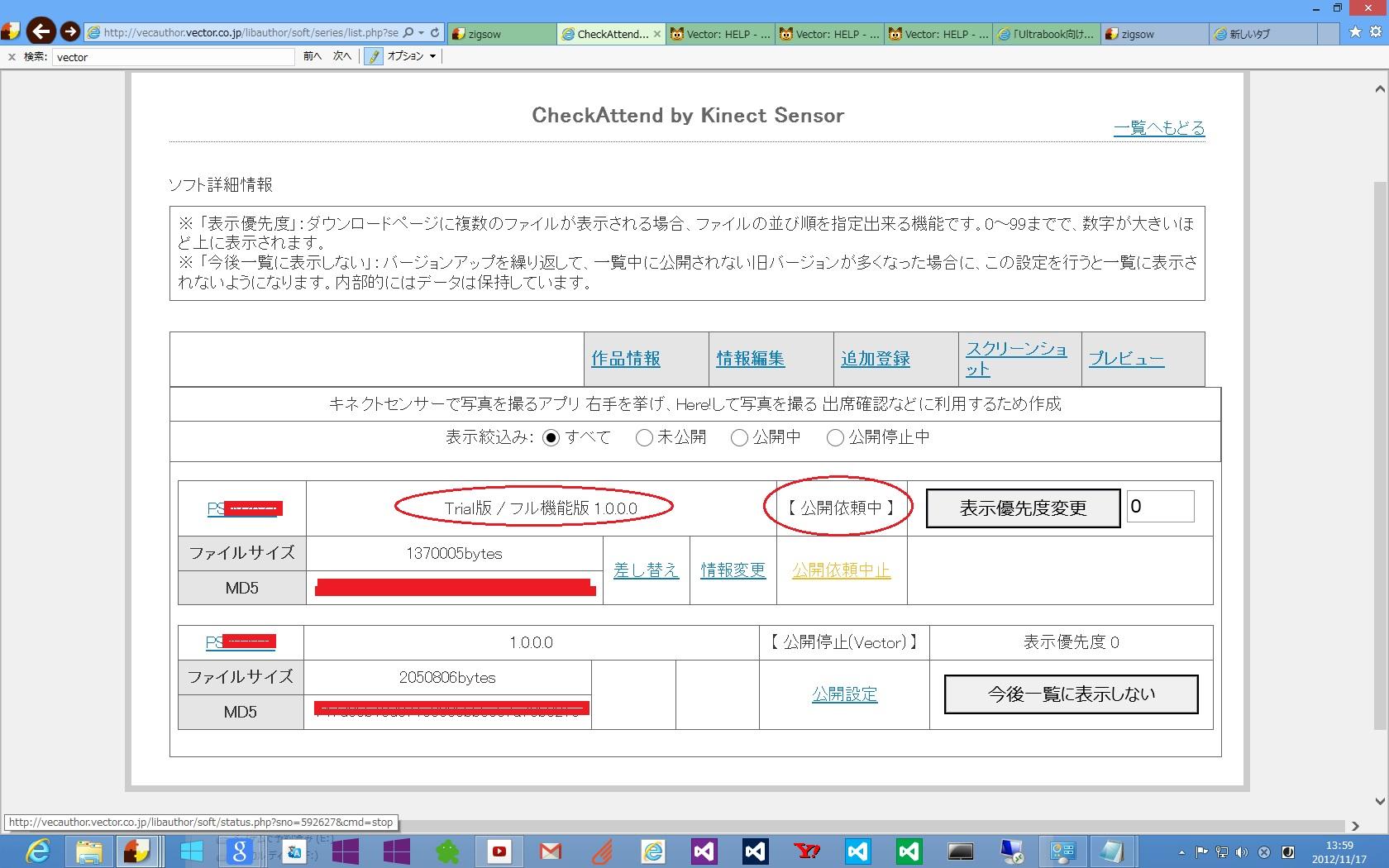Open the taskbar clock showing 13:59

click(1339, 852)
